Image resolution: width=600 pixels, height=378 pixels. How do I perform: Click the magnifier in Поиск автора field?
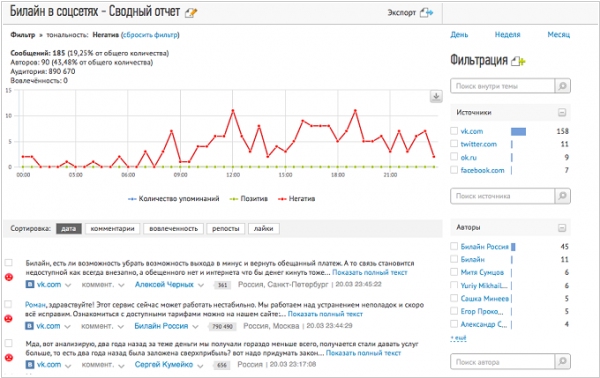tap(562, 362)
